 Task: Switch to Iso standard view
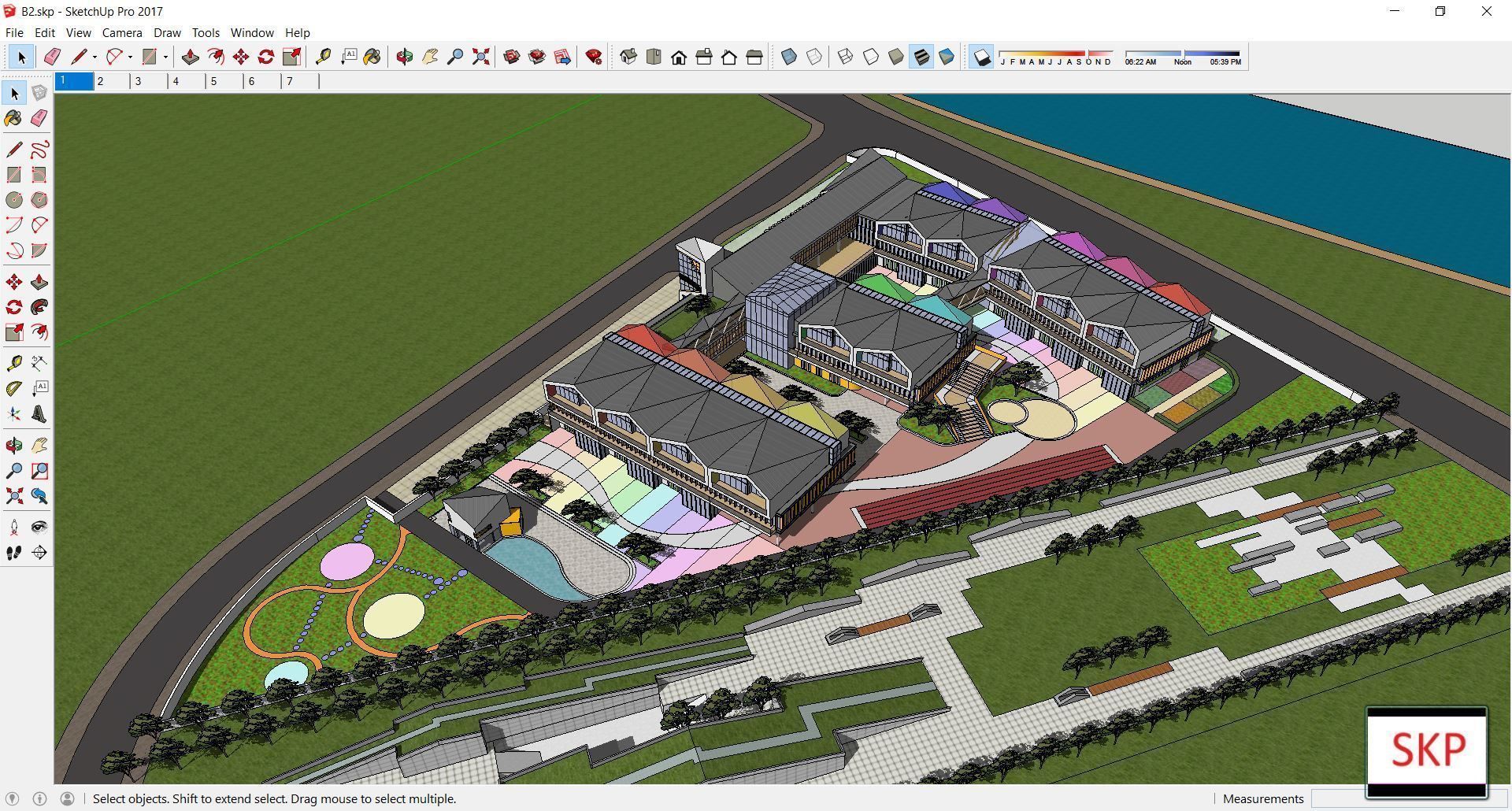click(x=628, y=57)
